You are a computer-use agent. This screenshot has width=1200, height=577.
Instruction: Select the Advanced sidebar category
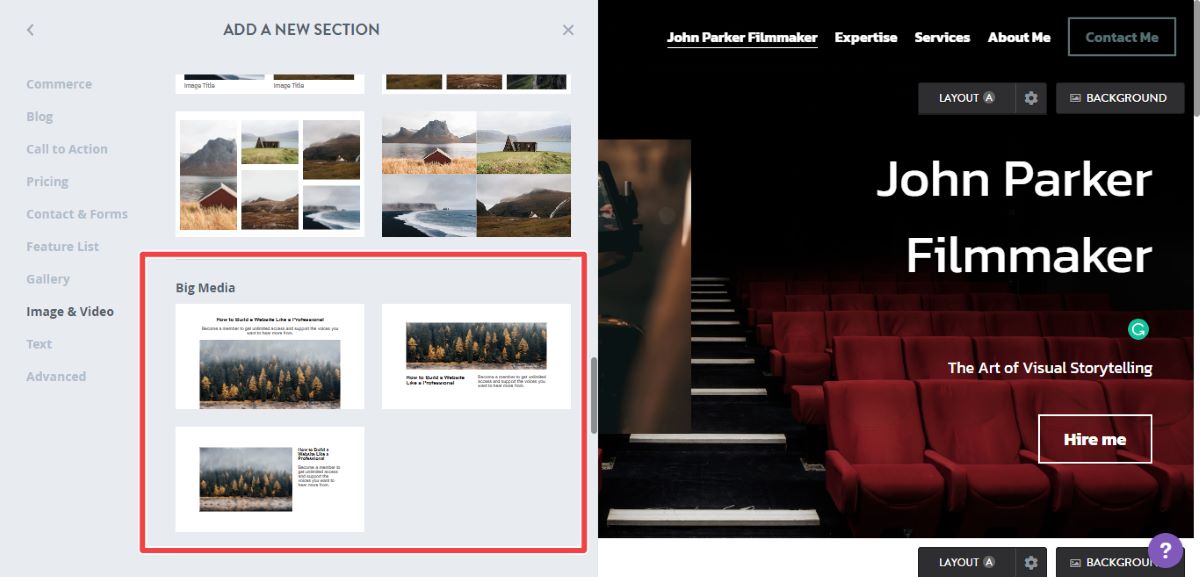point(56,376)
